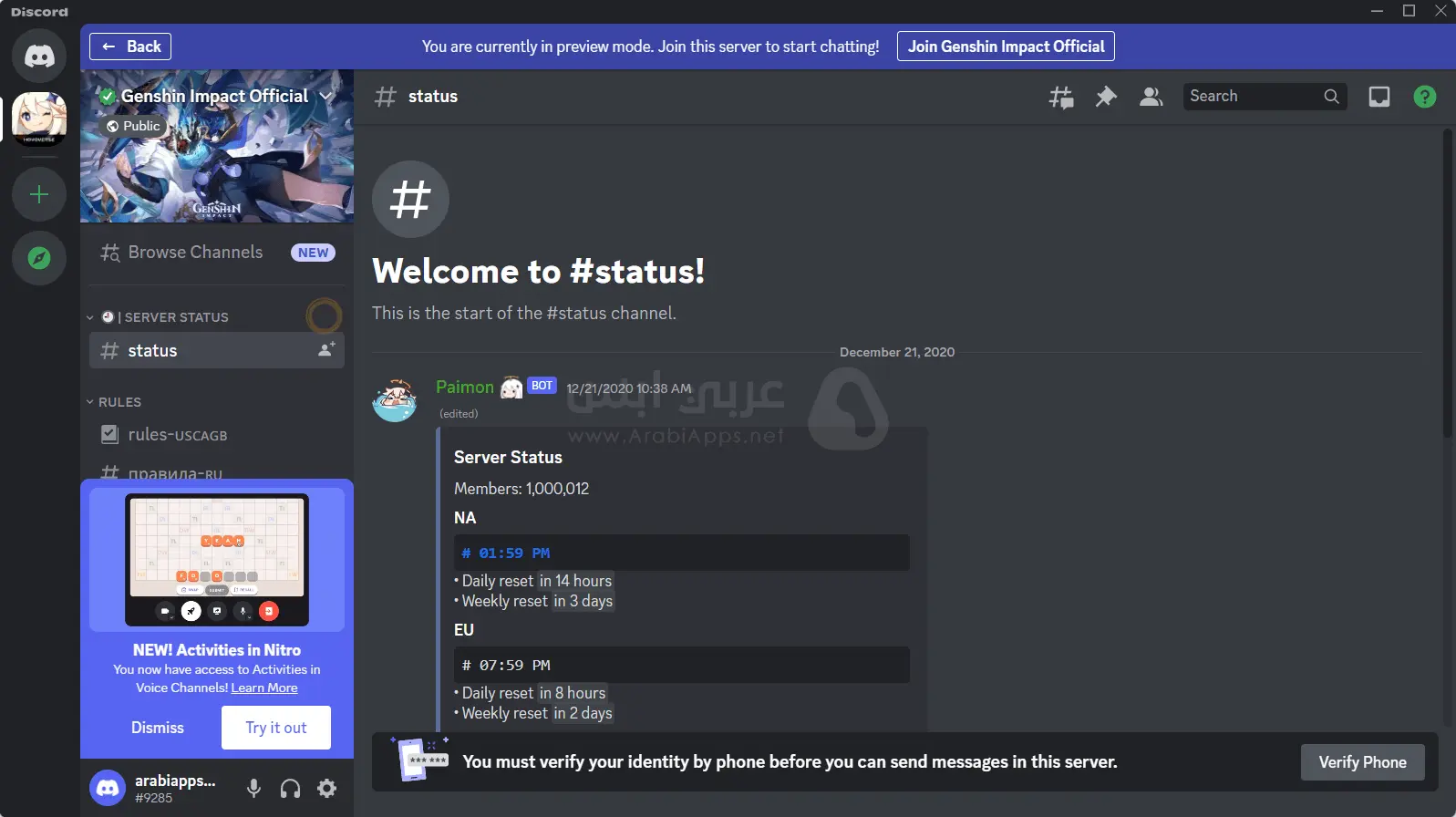Follow the Learn More link
1456x817 pixels.
click(x=264, y=688)
